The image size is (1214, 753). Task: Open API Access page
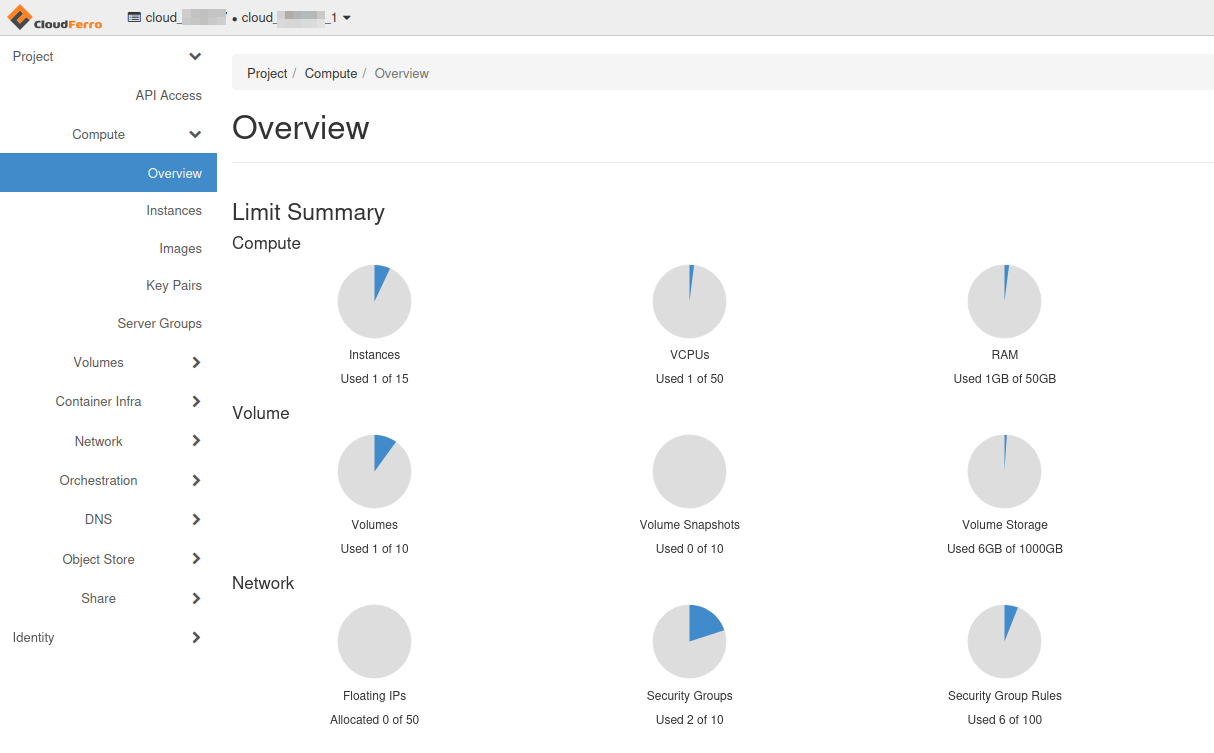(x=168, y=96)
